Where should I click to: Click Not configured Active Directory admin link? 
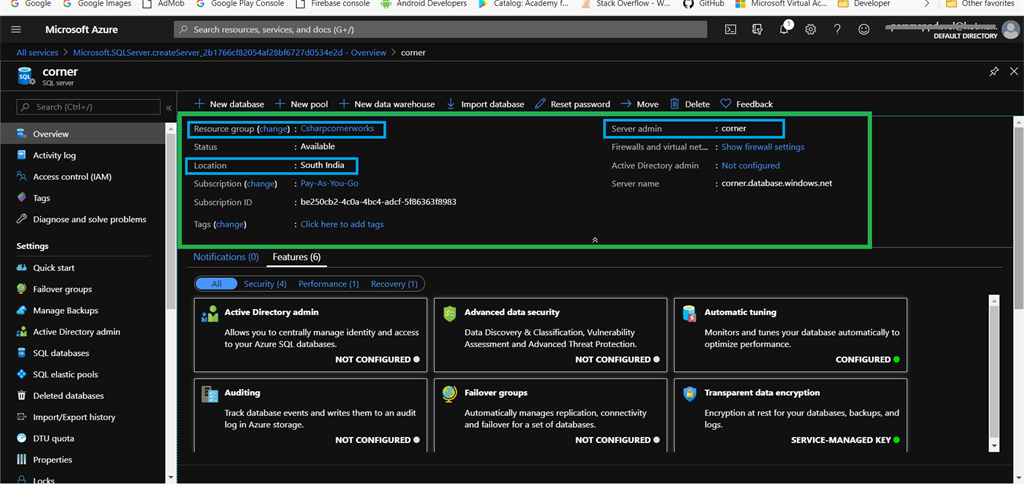pos(750,165)
